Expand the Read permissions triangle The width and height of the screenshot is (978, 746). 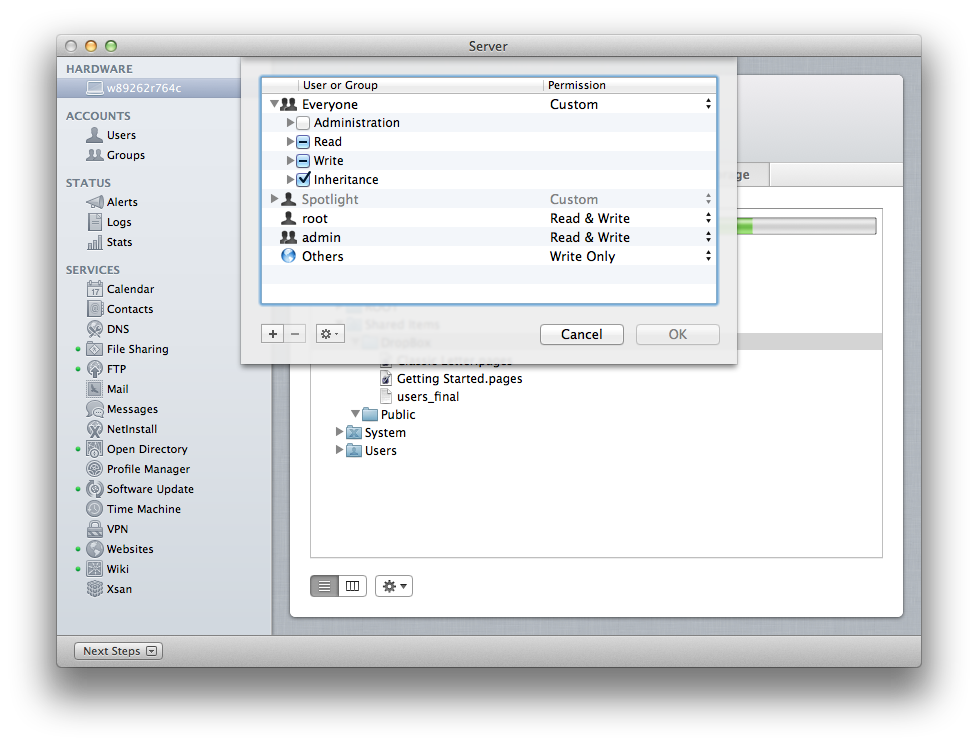click(x=290, y=142)
